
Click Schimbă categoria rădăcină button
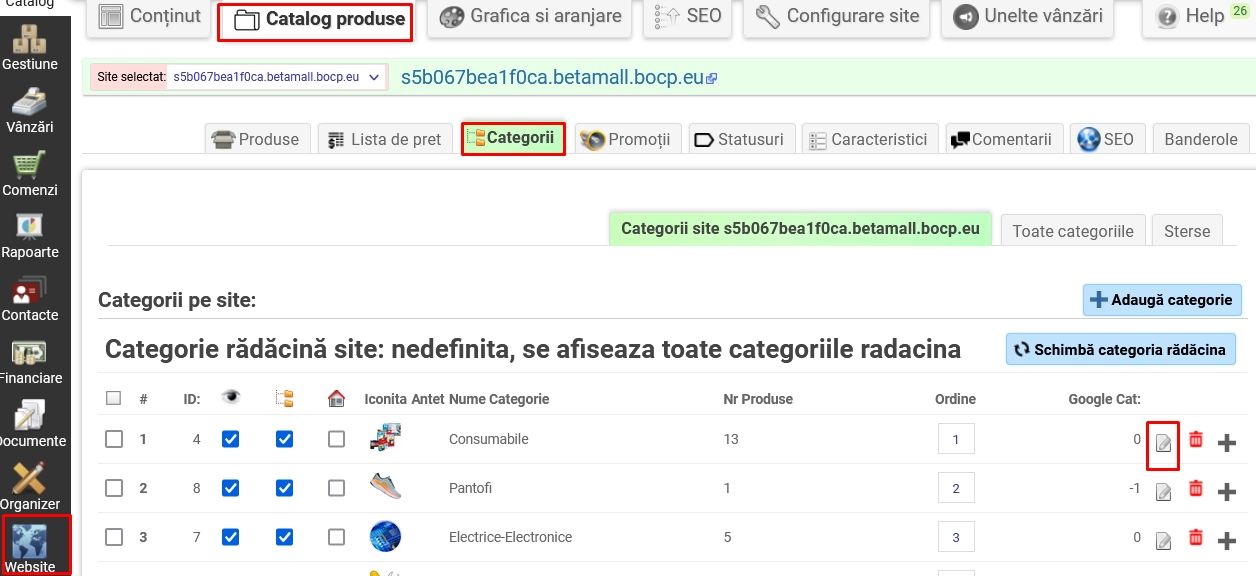coord(1120,350)
